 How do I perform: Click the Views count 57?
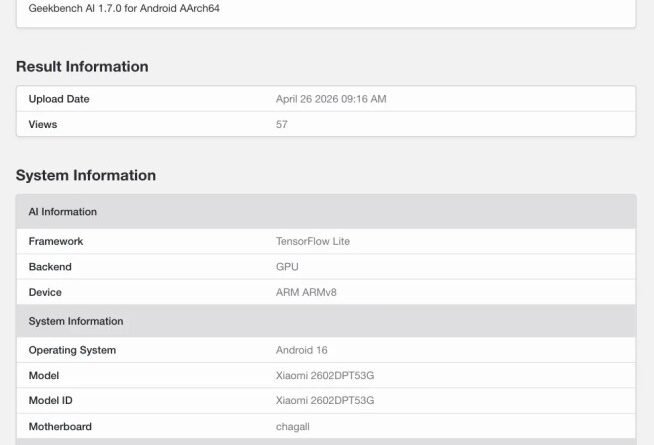282,124
